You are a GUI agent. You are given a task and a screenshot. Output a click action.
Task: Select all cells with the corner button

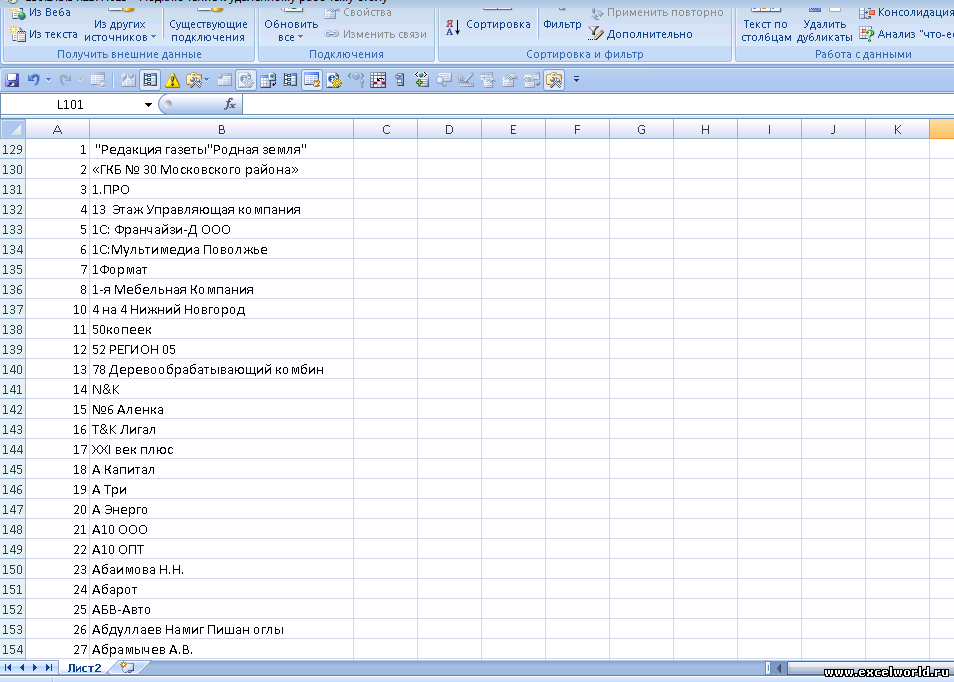(13, 129)
